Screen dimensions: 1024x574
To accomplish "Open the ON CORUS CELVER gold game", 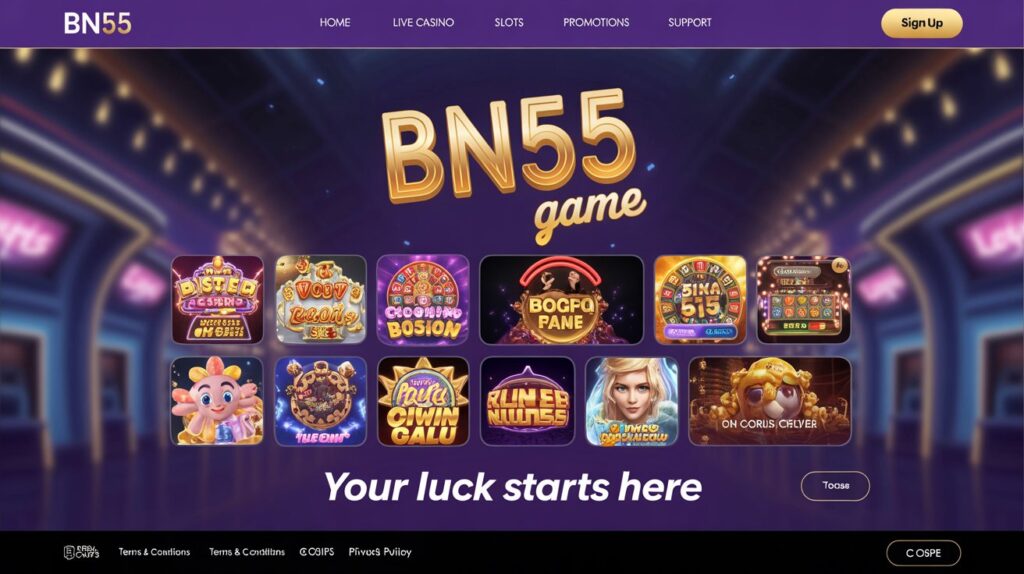I will coord(770,401).
